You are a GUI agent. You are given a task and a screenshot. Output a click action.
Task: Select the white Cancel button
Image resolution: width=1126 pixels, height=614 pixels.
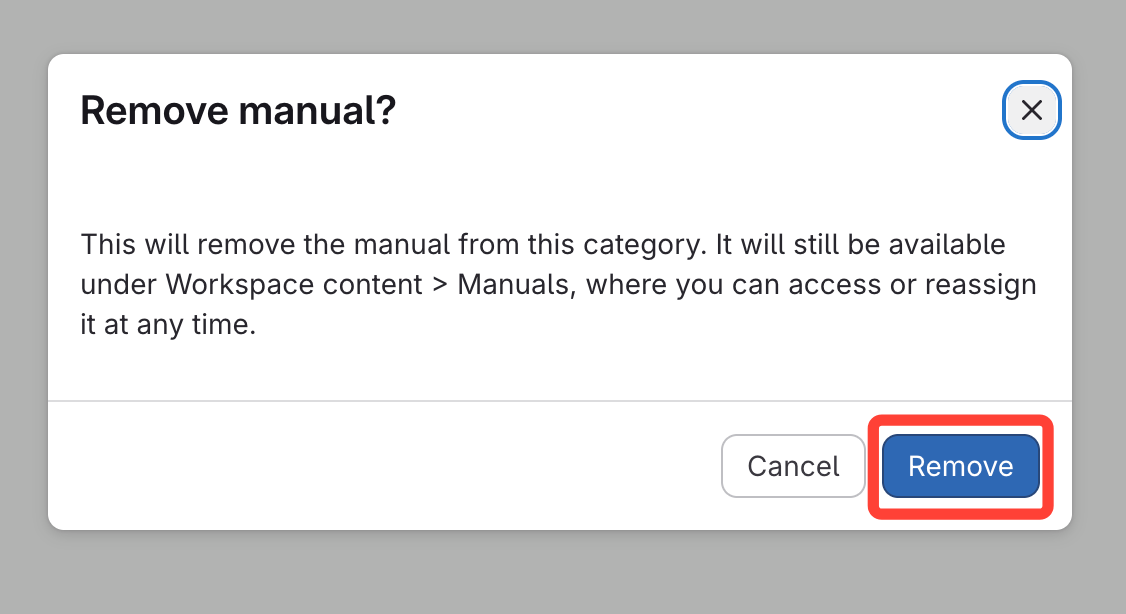tap(793, 466)
